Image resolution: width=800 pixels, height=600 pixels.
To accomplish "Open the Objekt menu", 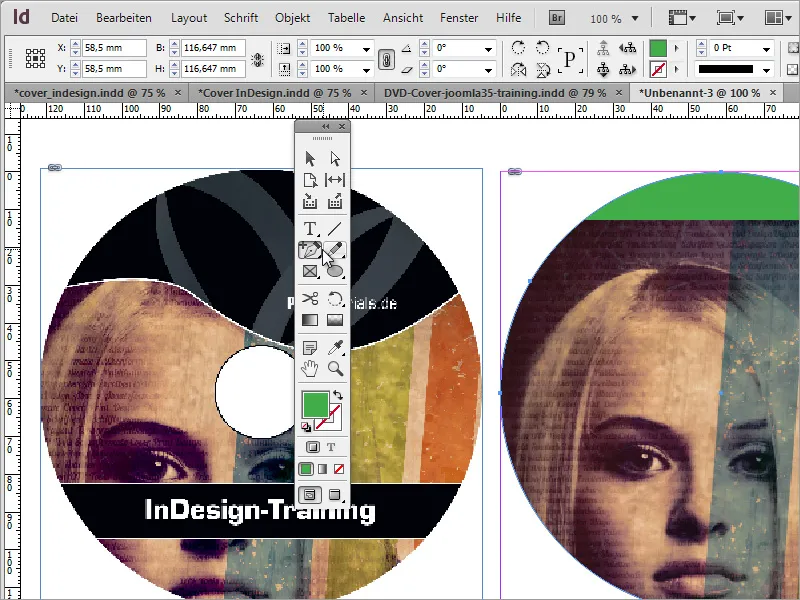I will (292, 18).
